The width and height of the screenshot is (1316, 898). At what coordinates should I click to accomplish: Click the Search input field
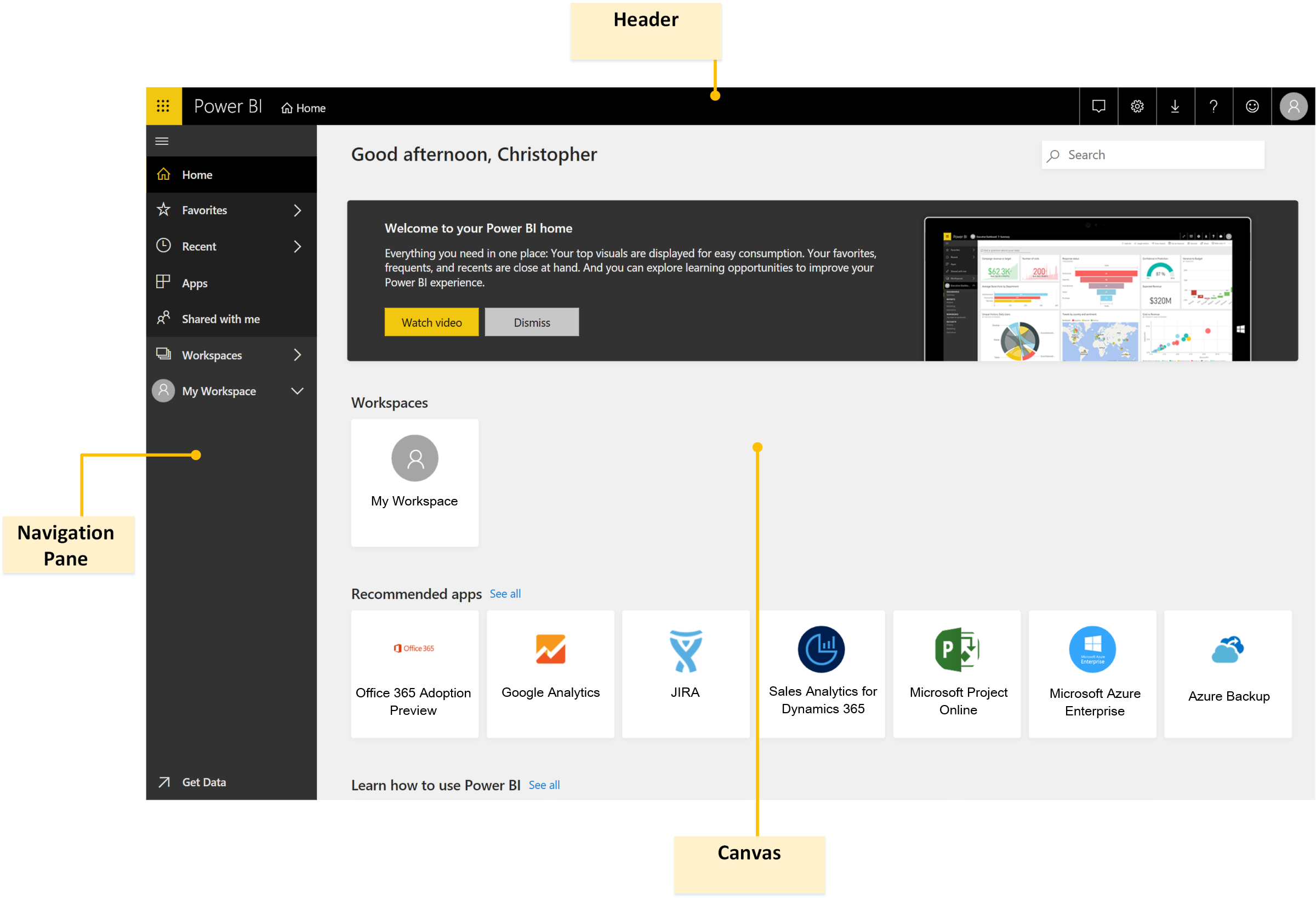tap(1153, 155)
